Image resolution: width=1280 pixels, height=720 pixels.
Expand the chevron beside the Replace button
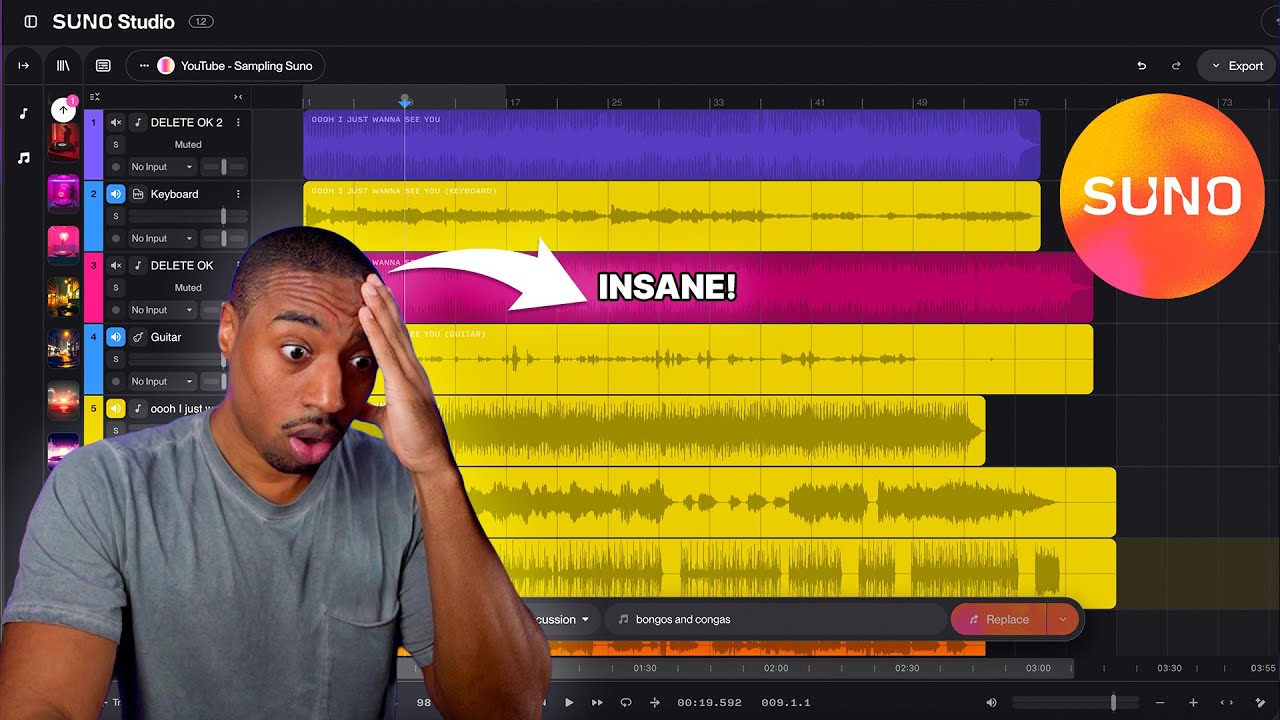click(x=1062, y=619)
